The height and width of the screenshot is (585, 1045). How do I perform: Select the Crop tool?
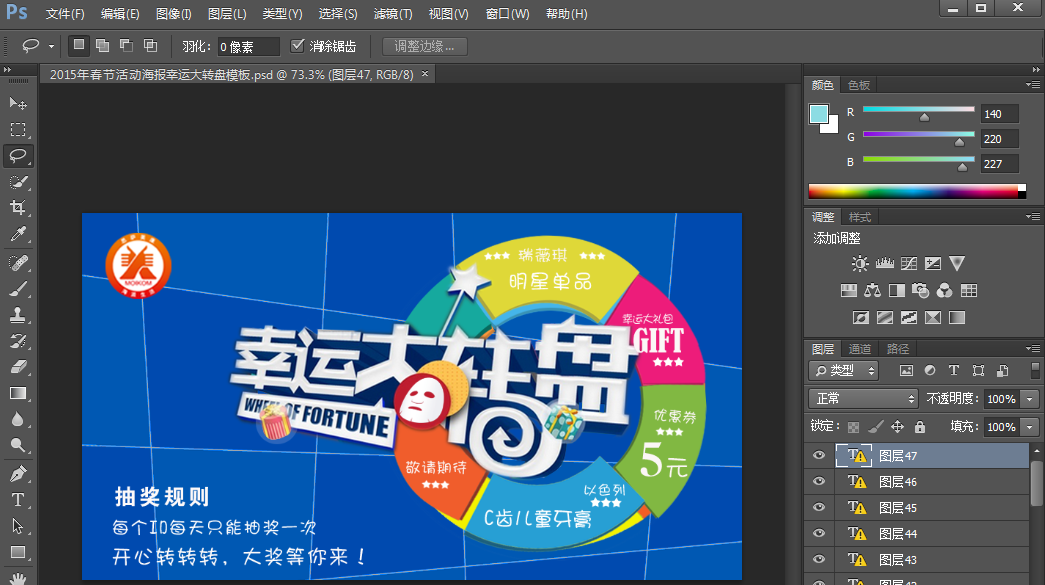18,208
